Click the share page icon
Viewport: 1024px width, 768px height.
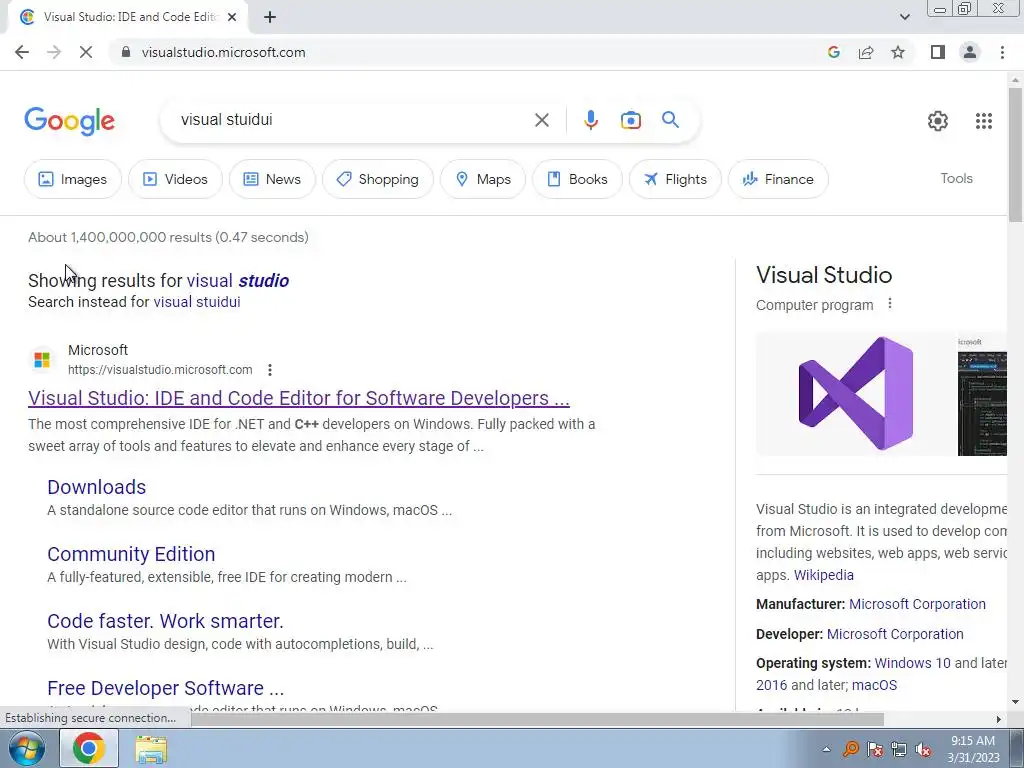pos(866,52)
